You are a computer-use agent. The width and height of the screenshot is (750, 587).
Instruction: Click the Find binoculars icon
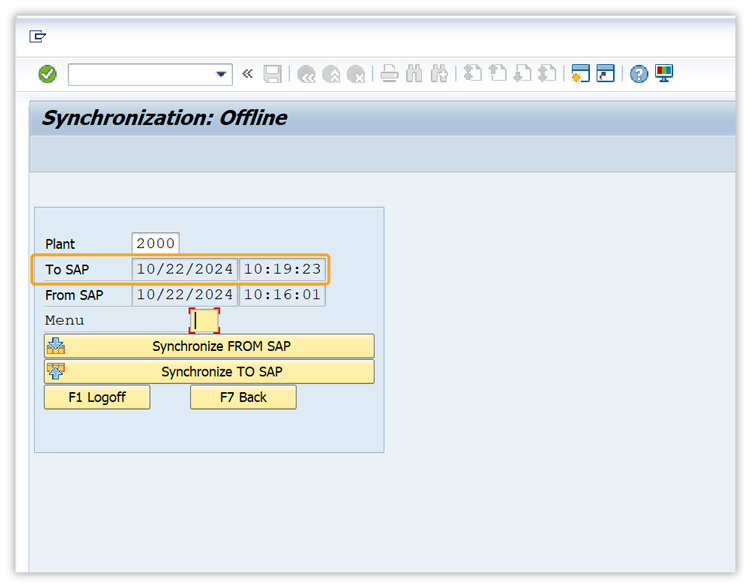click(x=414, y=74)
